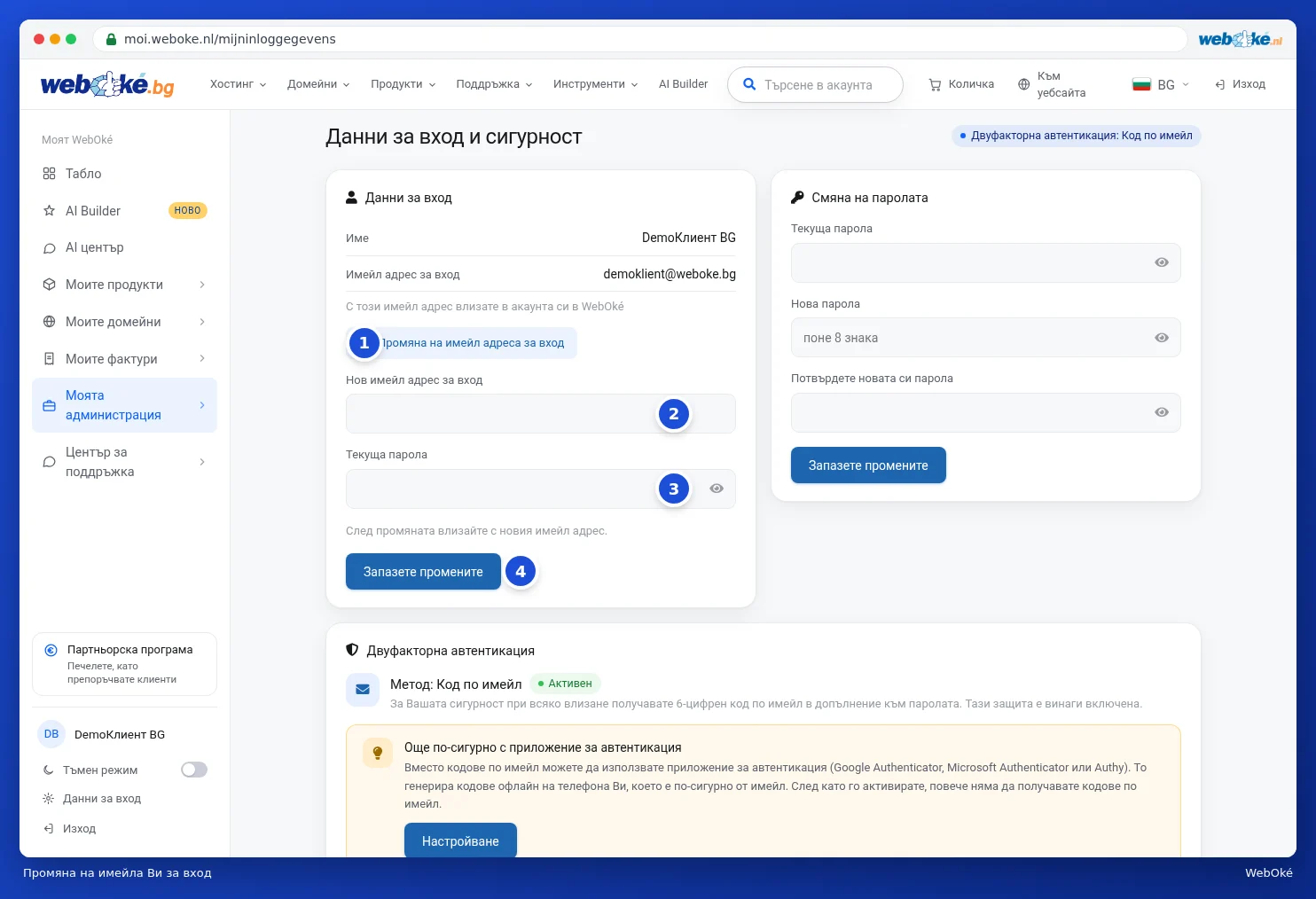Click Промяна на имейл адреса за вход
Image resolution: width=1316 pixels, height=899 pixels.
click(461, 343)
